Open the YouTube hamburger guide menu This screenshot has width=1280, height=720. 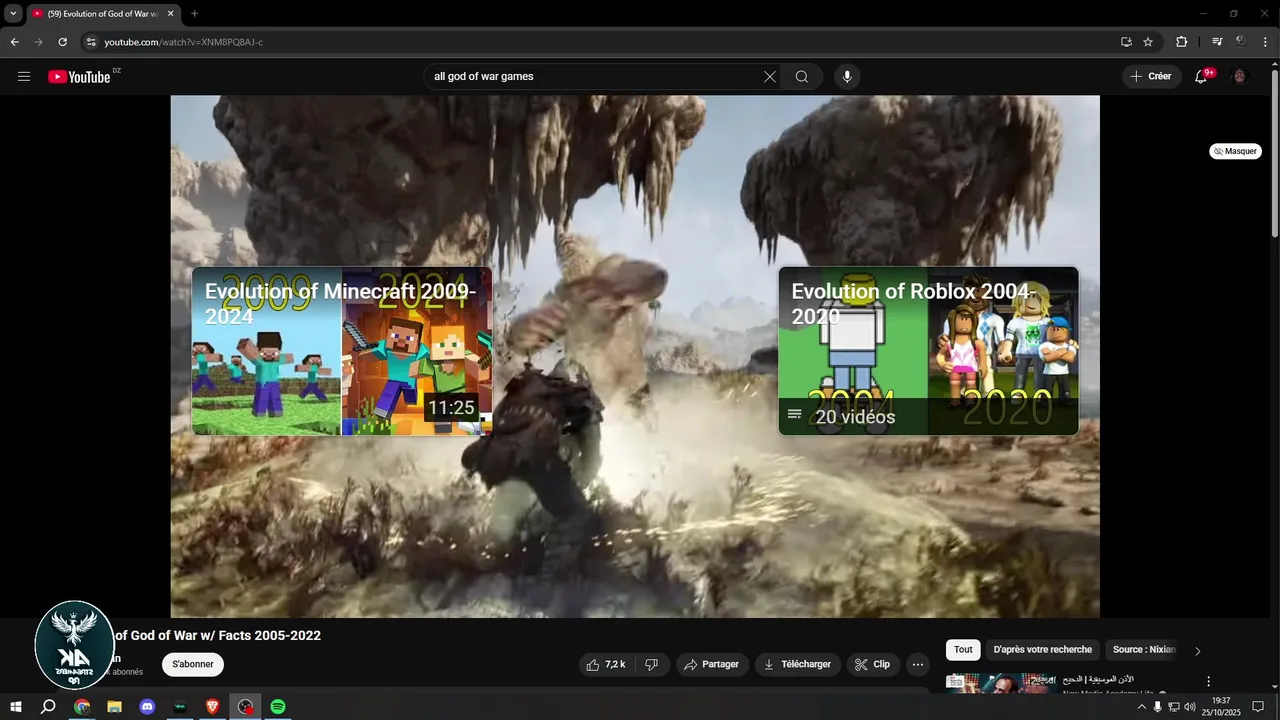[24, 77]
